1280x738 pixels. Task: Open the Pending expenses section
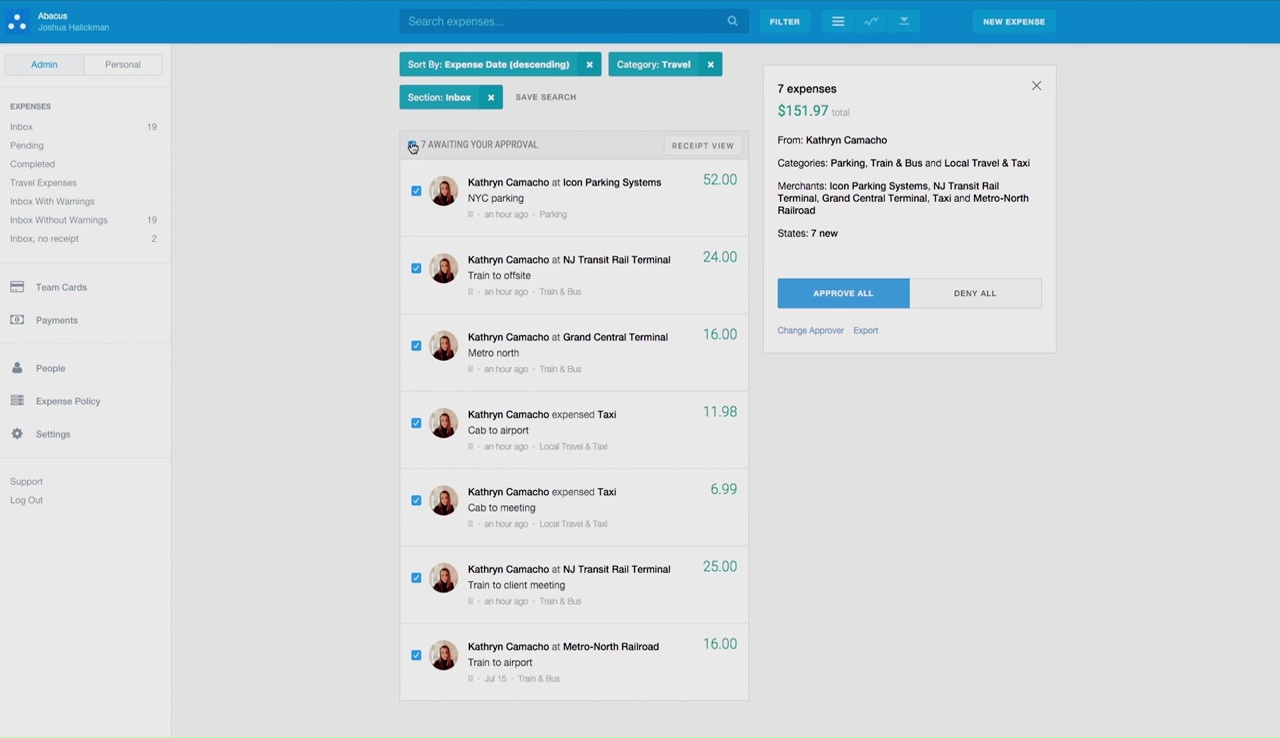click(x=27, y=146)
